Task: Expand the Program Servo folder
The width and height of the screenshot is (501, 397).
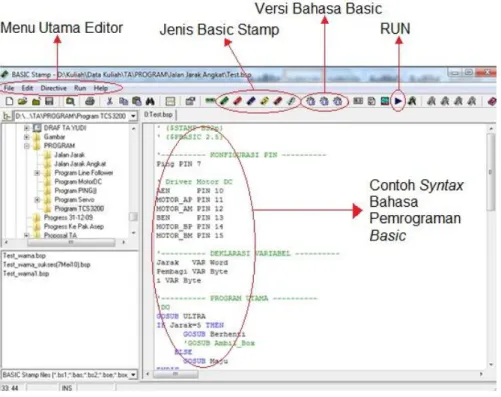Action: point(37,200)
